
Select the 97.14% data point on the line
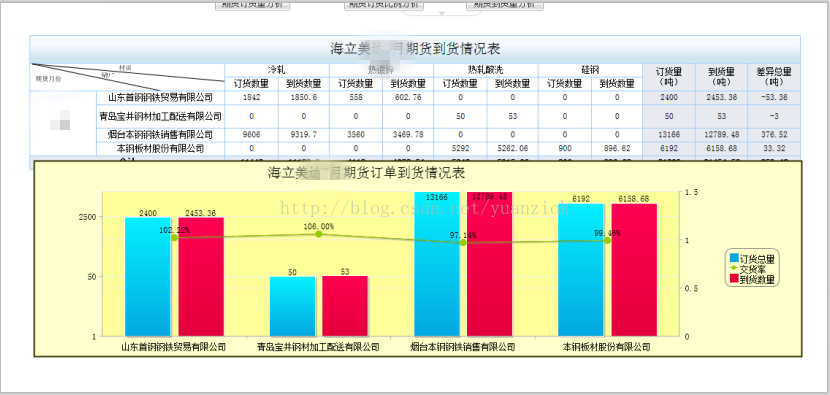[x=463, y=243]
